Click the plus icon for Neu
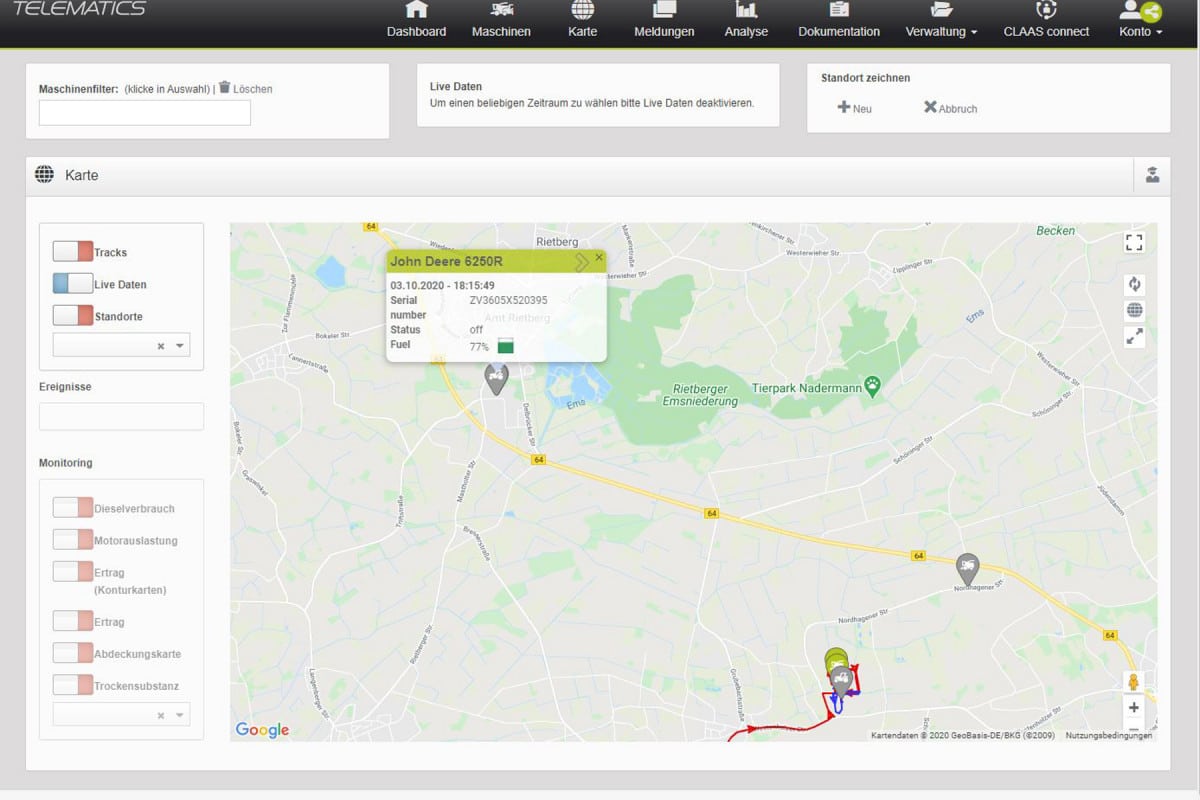This screenshot has width=1200, height=800. [x=844, y=107]
